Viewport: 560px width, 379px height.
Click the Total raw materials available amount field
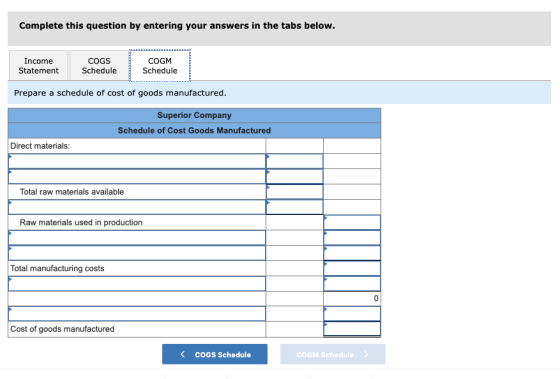tap(295, 192)
